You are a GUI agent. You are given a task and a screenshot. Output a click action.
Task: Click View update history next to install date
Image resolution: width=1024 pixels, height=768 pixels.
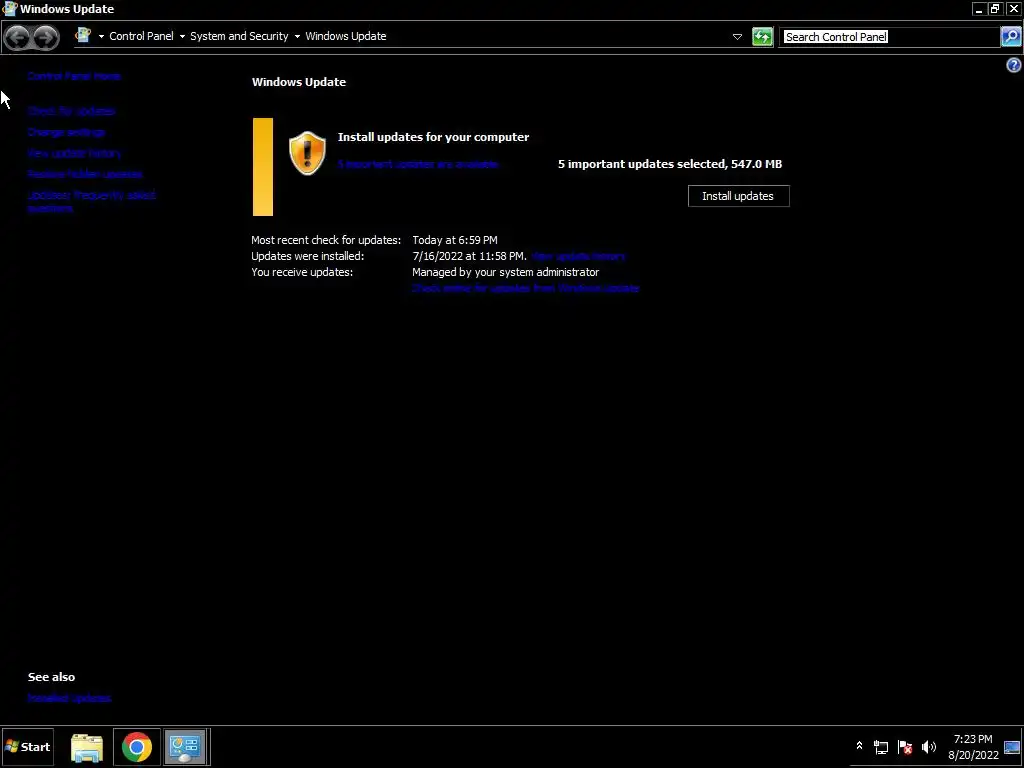point(578,256)
